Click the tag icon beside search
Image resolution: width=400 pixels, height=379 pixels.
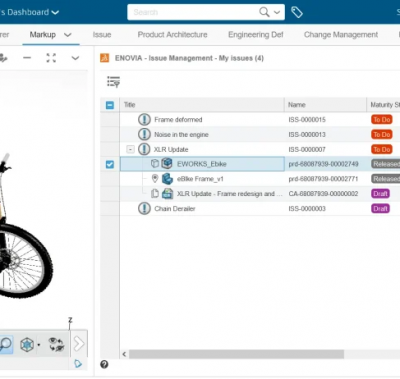297,12
